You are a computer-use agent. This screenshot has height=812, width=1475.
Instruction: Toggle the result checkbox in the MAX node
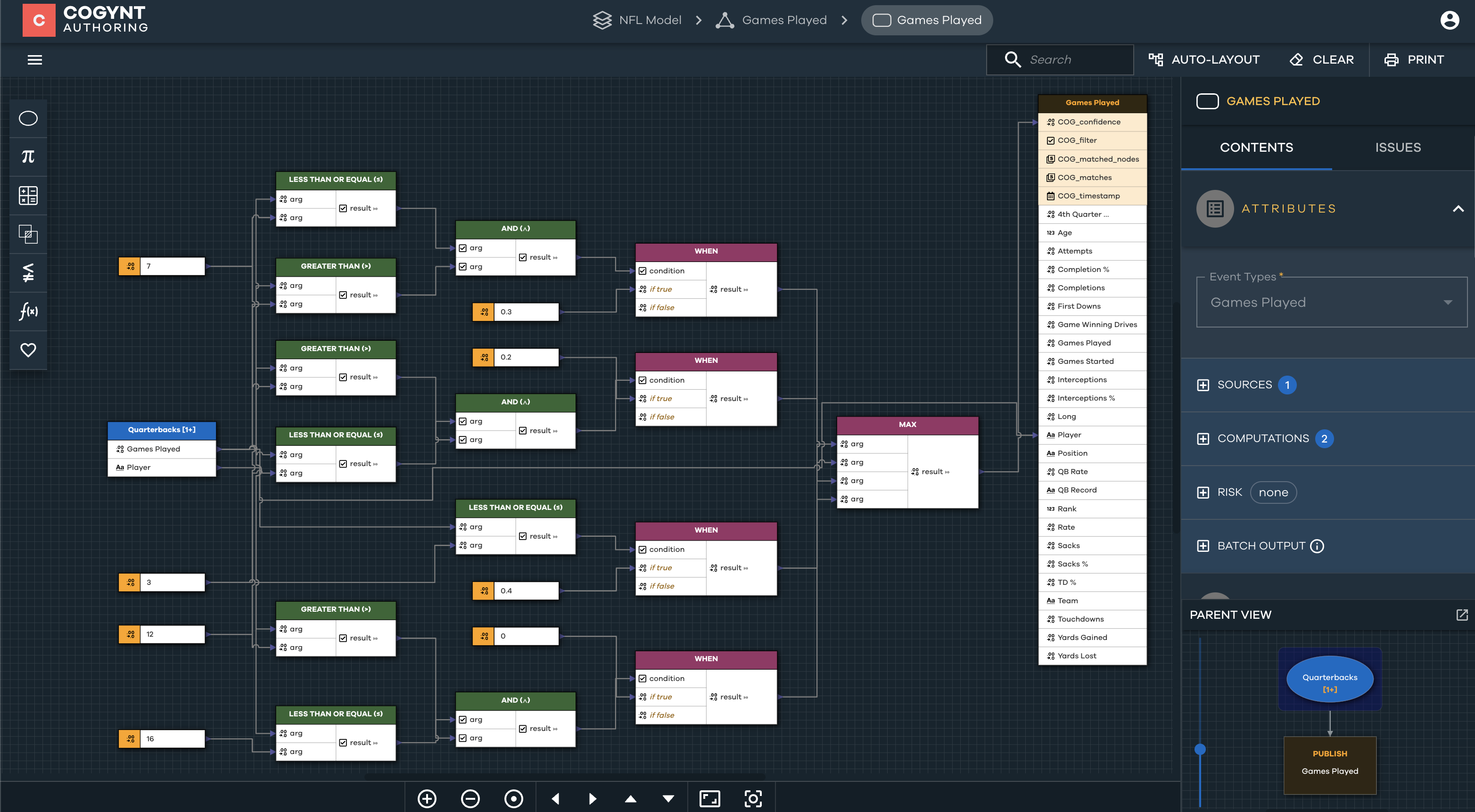(x=916, y=471)
